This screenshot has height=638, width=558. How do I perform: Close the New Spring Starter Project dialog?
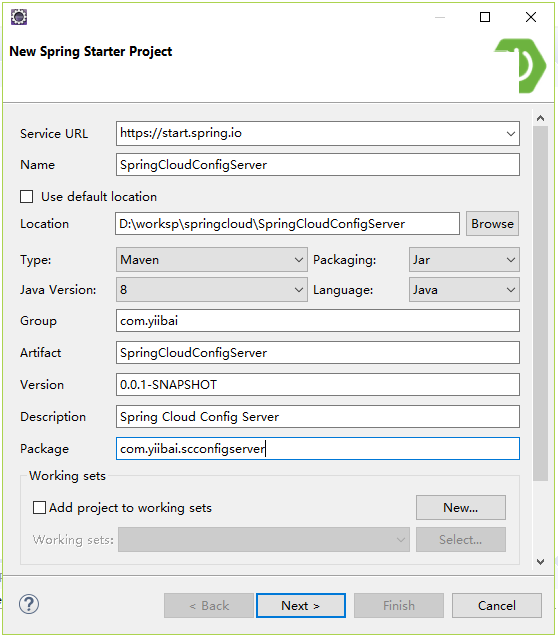tap(531, 17)
